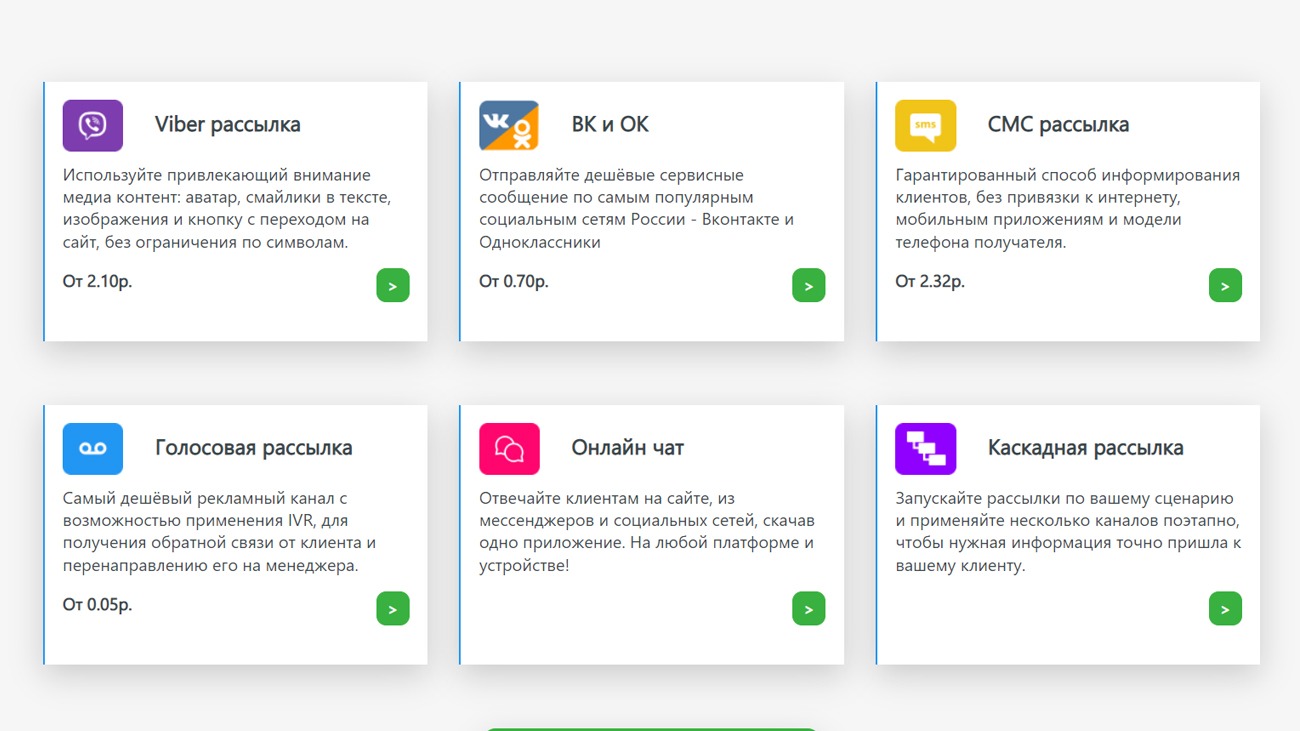1300x731 pixels.
Task: Open the Каскадная рассылка title
Action: 1085,448
